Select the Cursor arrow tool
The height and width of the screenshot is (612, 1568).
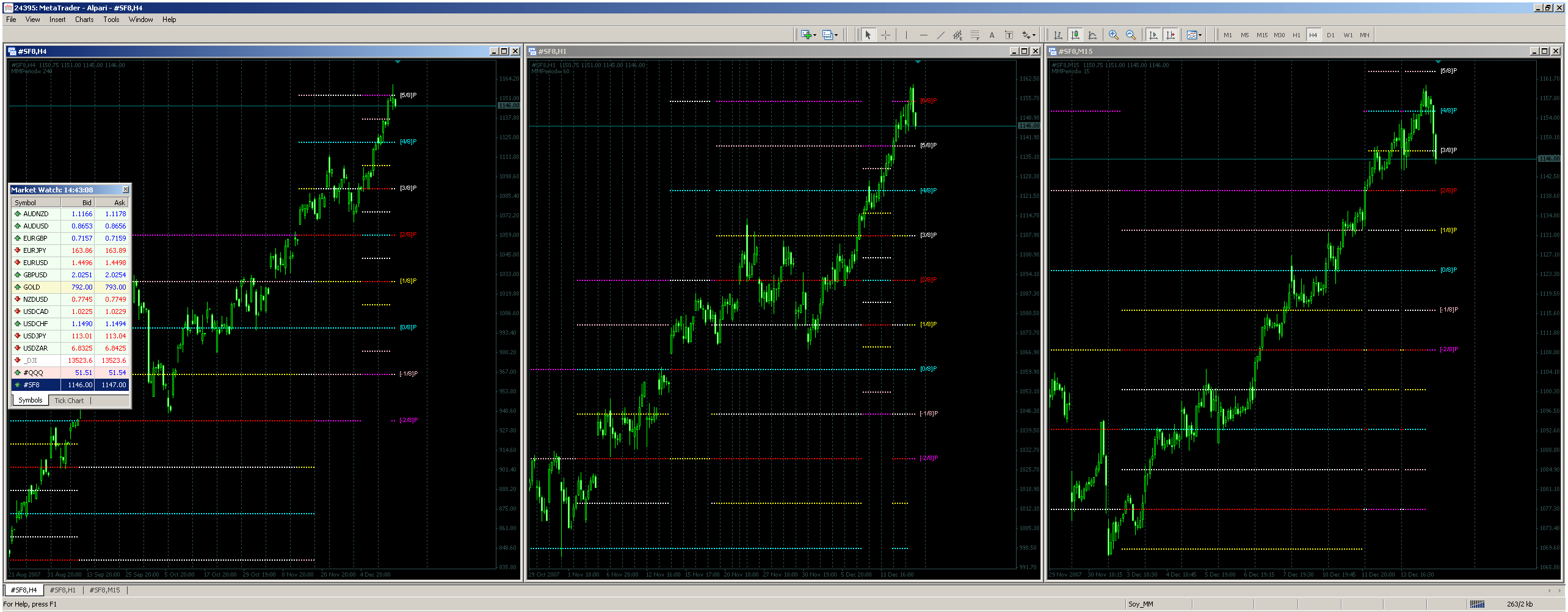[x=868, y=35]
